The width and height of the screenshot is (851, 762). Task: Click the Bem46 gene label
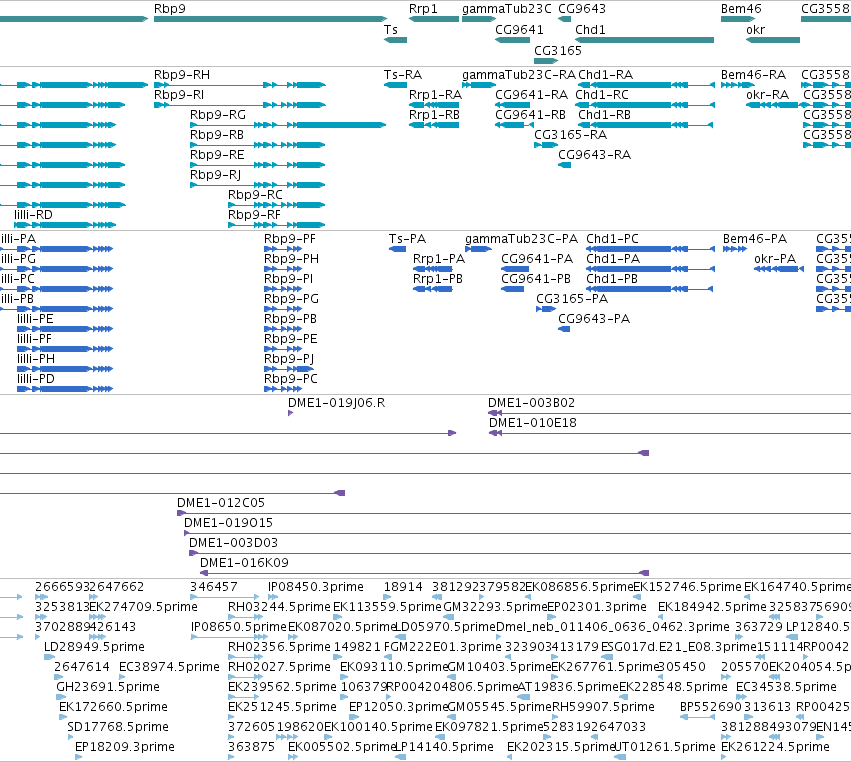pos(741,9)
